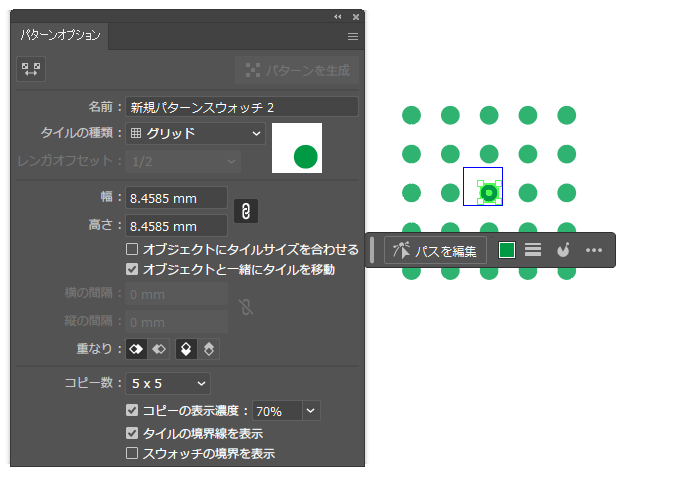Close the Pattern Options panel
Viewport: 674px width, 481px height.
coord(356,17)
